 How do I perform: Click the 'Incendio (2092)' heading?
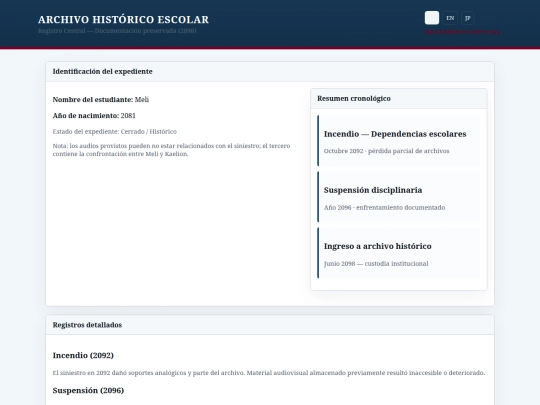[83, 355]
